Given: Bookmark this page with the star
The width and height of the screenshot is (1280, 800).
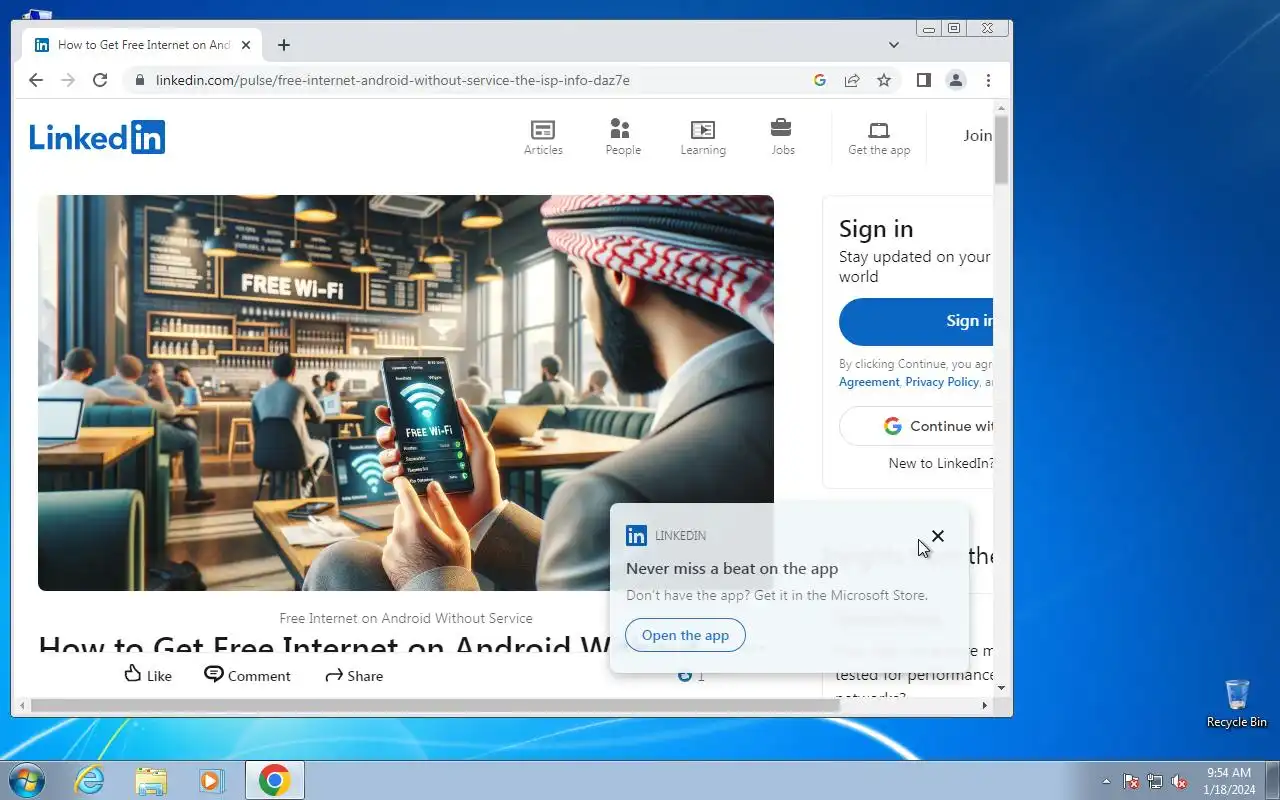Looking at the screenshot, I should 884,80.
